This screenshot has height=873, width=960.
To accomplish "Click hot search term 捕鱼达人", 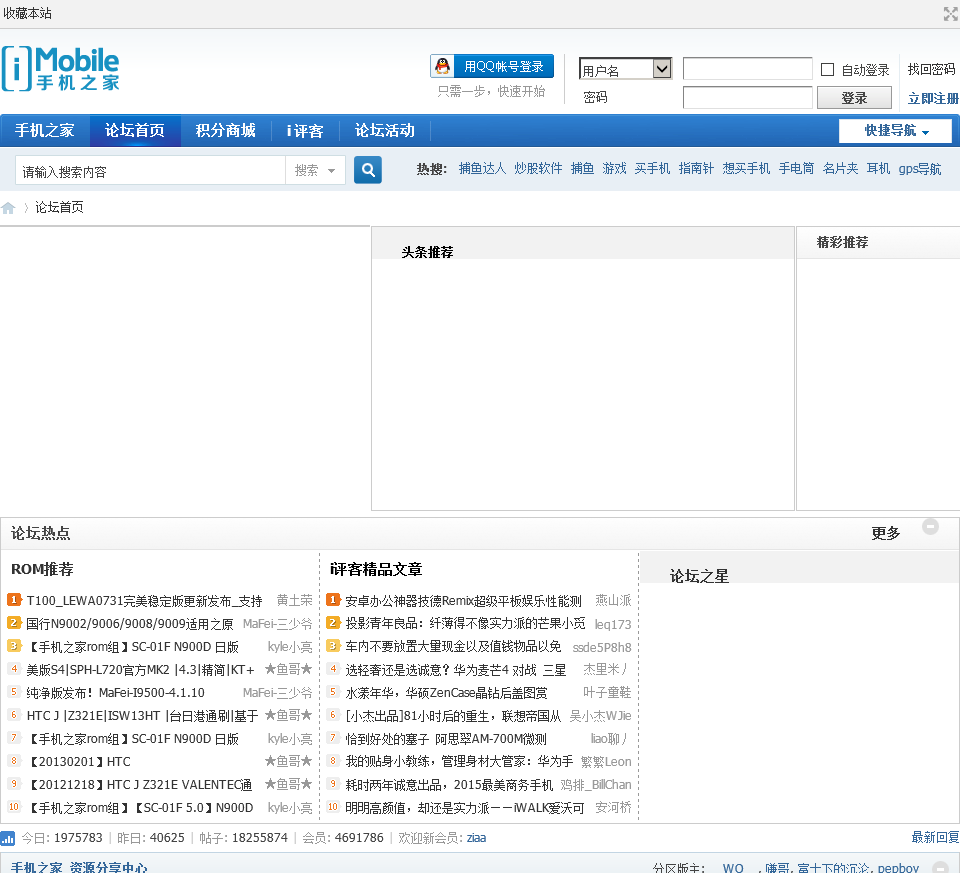I will [482, 168].
